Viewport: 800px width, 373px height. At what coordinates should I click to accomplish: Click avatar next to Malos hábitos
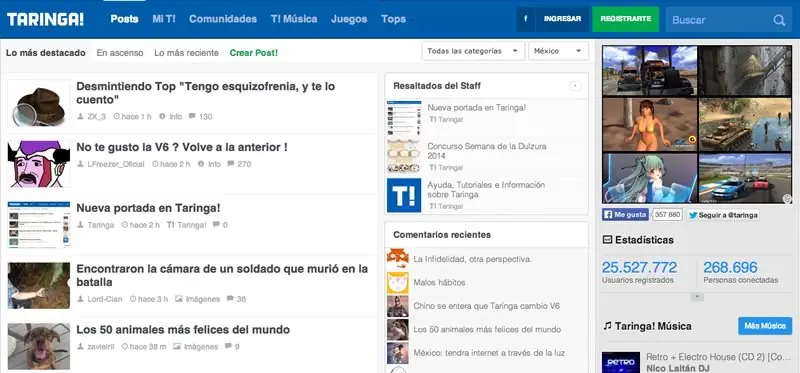(397, 282)
